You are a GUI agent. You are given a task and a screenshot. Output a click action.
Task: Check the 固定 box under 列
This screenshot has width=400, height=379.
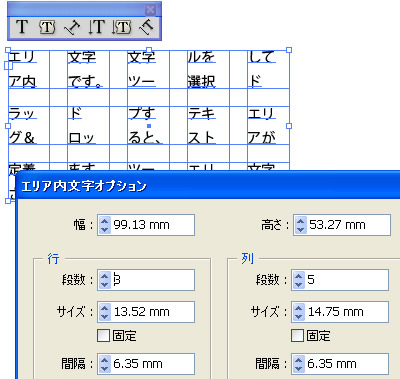pos(297,335)
